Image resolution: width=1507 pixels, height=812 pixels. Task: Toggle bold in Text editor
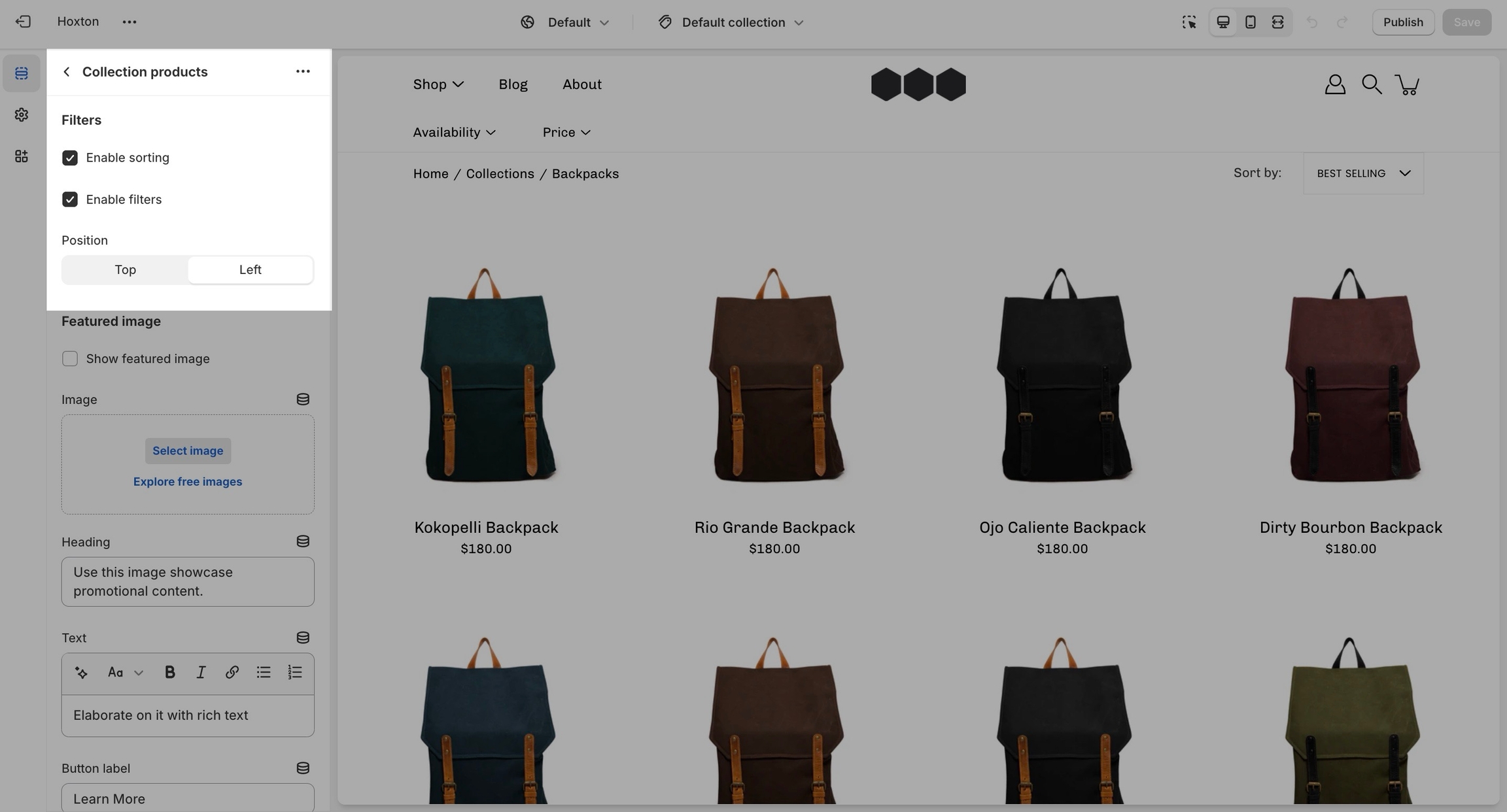(169, 673)
